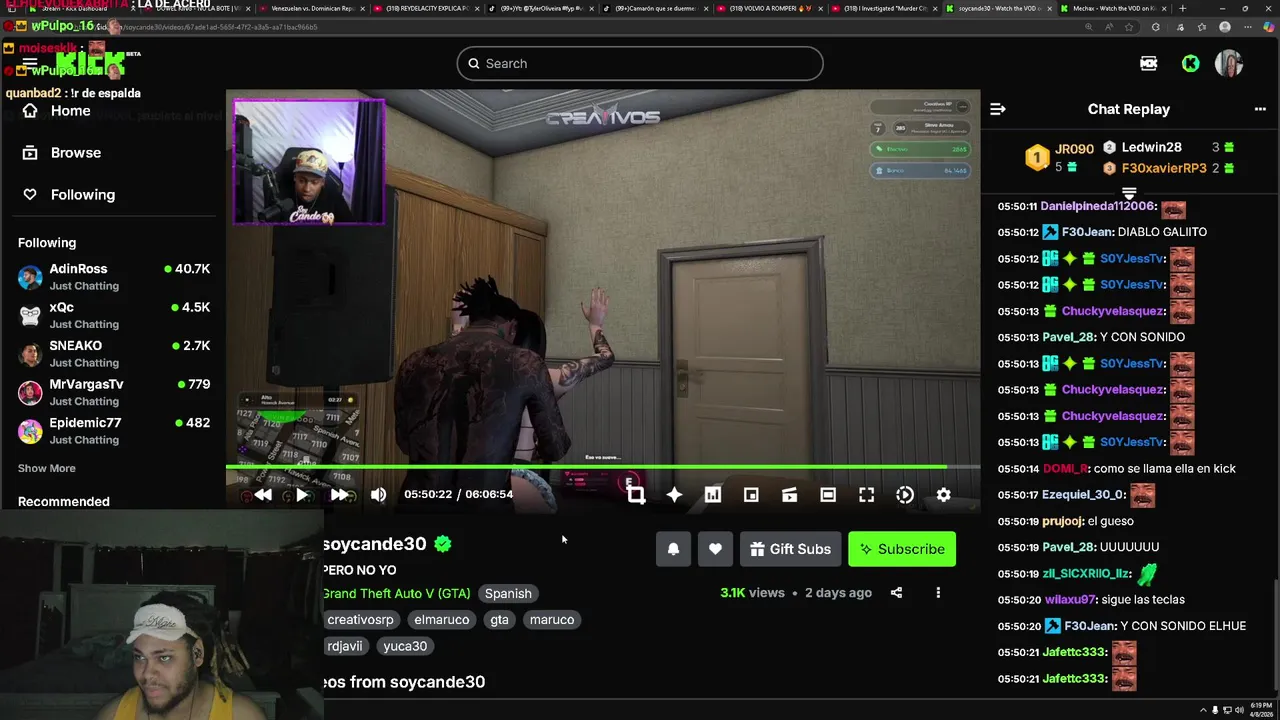This screenshot has height=720, width=1280.
Task: Select the creativosrp tag
Action: 360,620
